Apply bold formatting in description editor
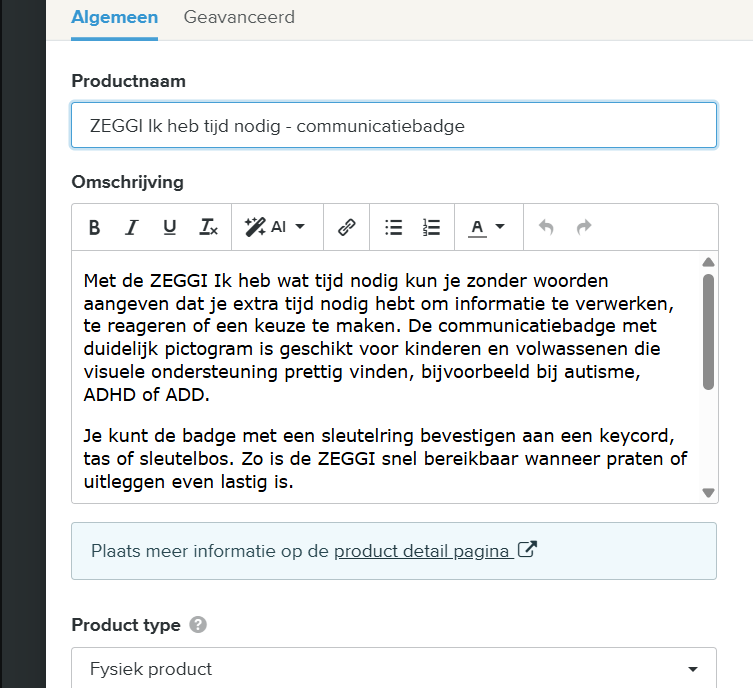Image resolution: width=753 pixels, height=688 pixels. point(95,227)
